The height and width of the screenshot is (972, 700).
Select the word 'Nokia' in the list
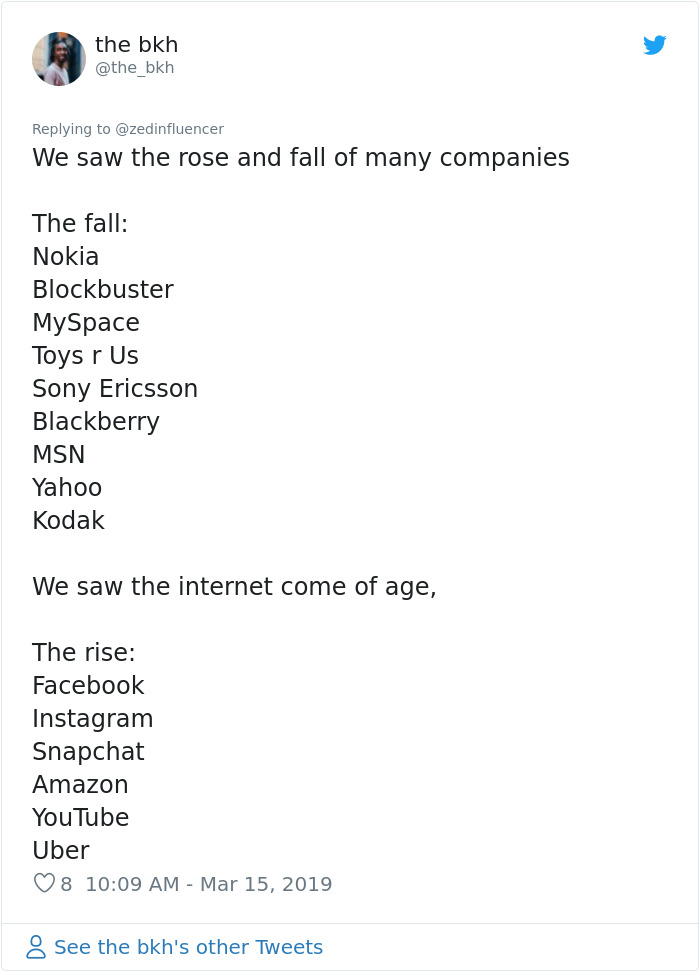point(65,256)
